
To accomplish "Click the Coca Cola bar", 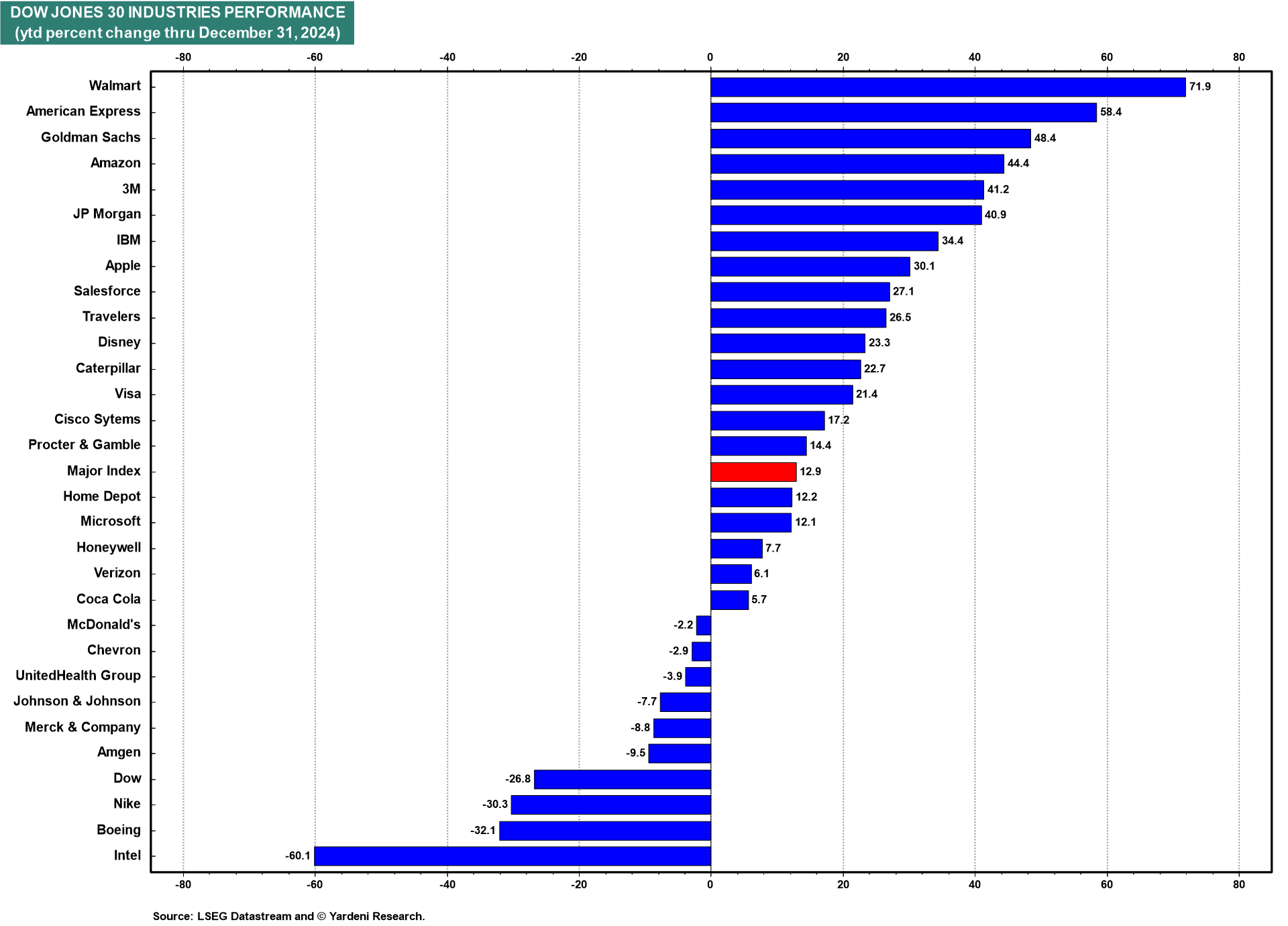I will click(x=729, y=600).
